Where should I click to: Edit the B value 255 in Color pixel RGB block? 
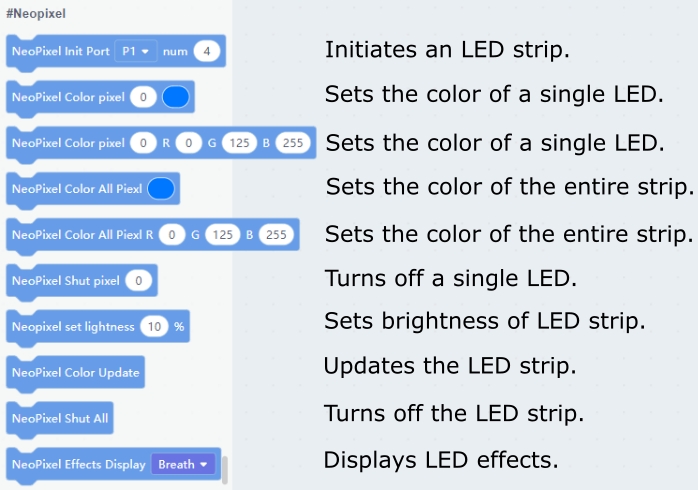294,143
